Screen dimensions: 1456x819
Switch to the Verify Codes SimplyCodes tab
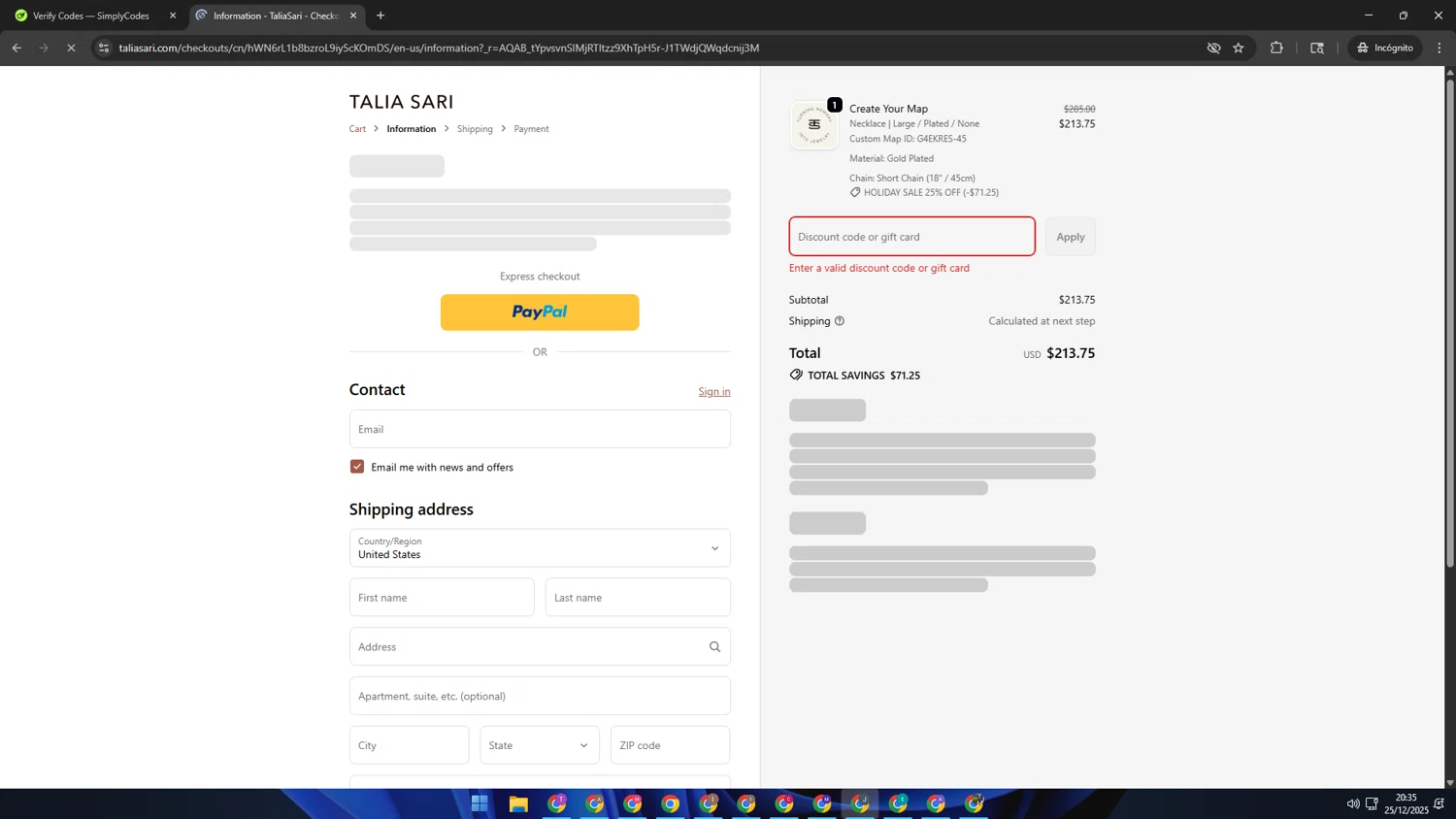[91, 16]
